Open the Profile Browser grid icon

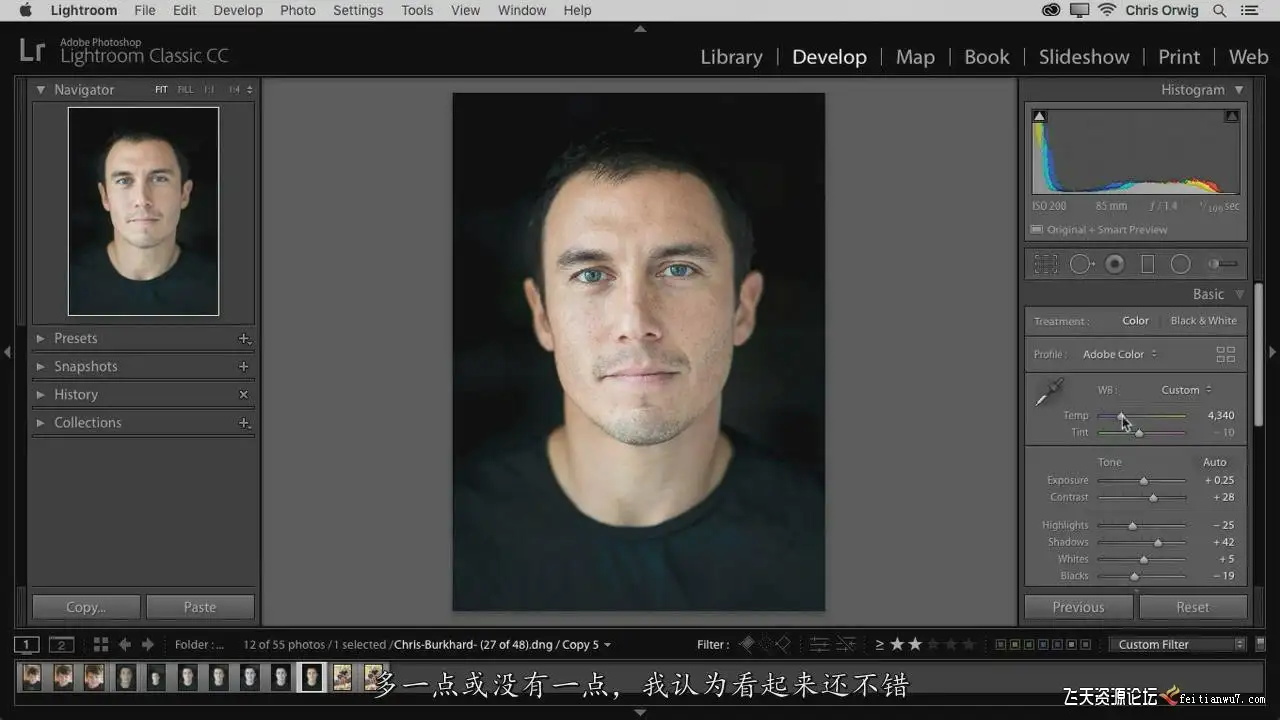point(1226,354)
